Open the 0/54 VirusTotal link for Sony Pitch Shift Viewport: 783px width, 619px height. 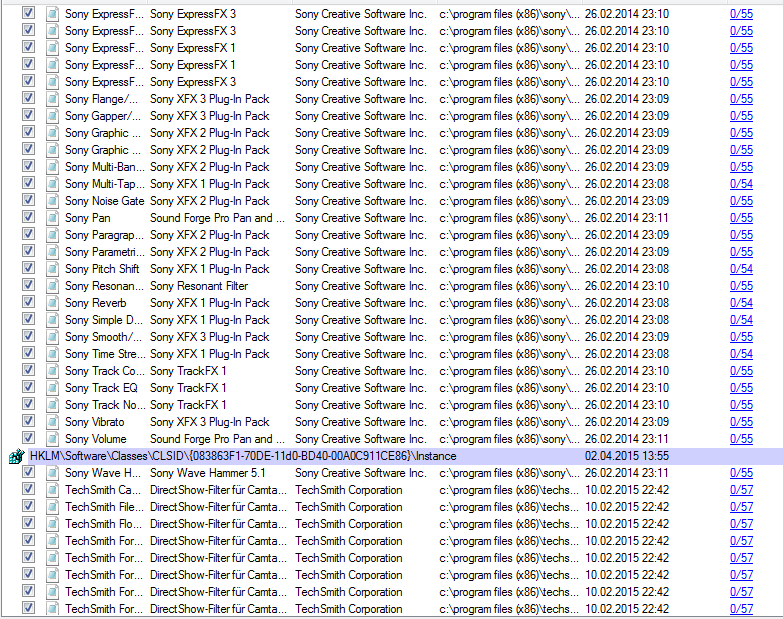click(741, 269)
